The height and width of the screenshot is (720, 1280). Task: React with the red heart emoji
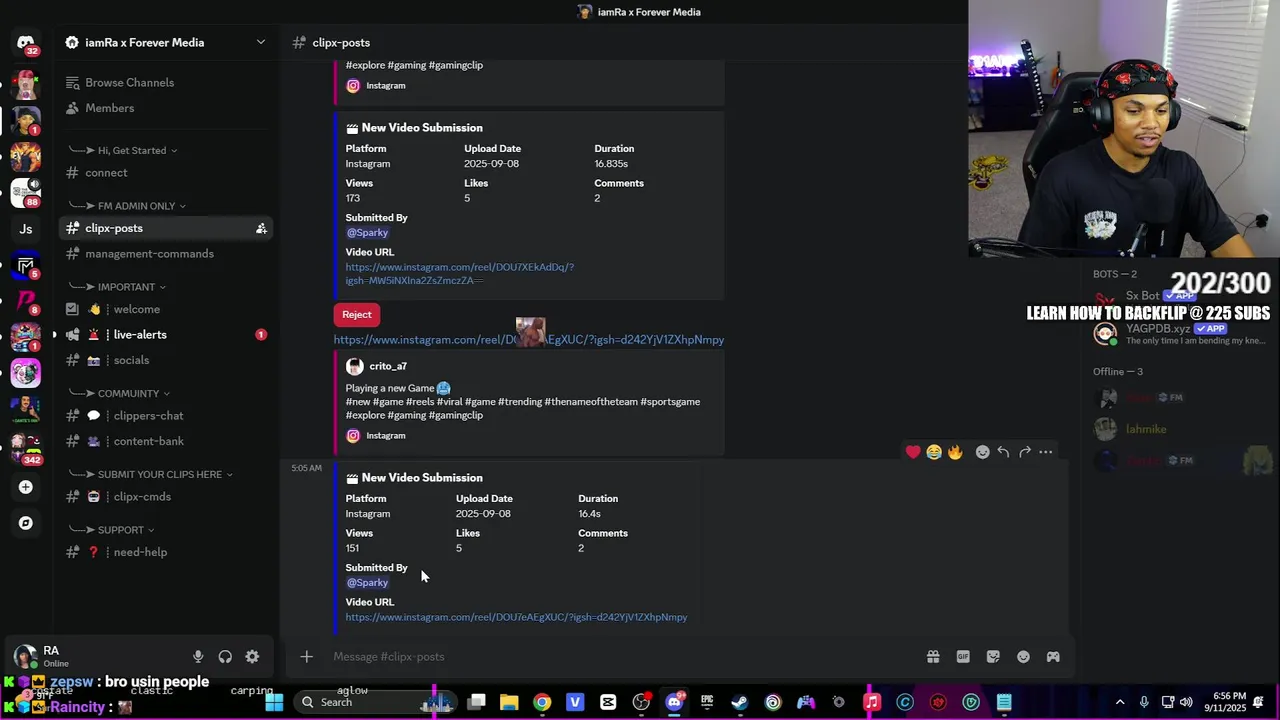[x=913, y=452]
